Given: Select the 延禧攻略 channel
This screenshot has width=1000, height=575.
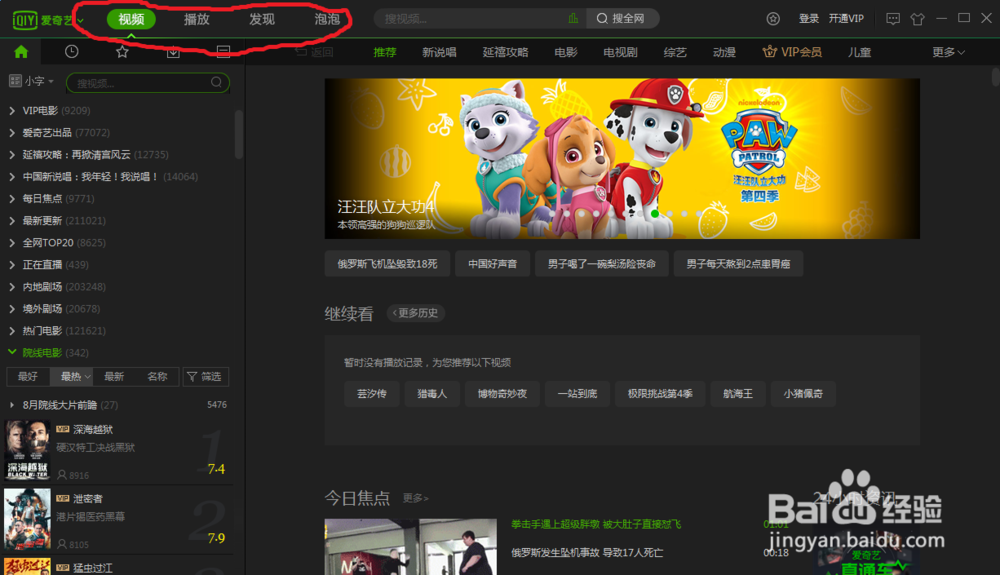Looking at the screenshot, I should [505, 52].
